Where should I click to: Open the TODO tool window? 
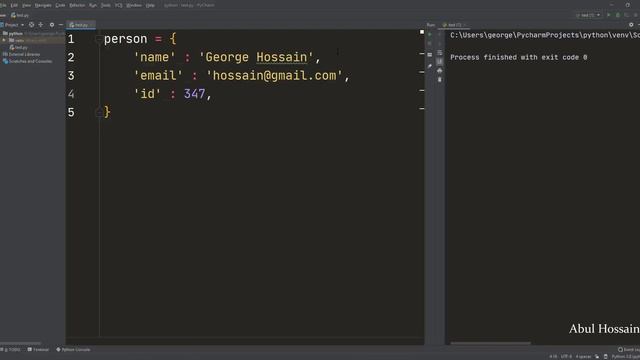(x=11, y=350)
